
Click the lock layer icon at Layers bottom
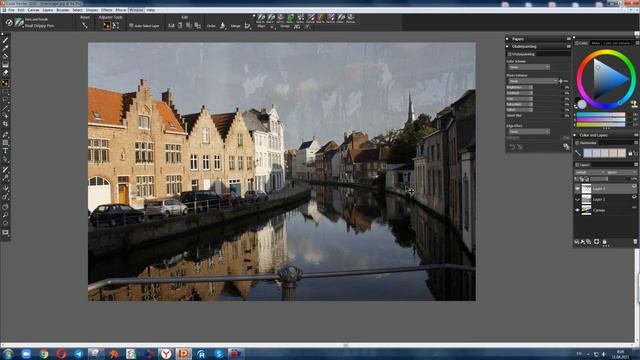(x=604, y=242)
